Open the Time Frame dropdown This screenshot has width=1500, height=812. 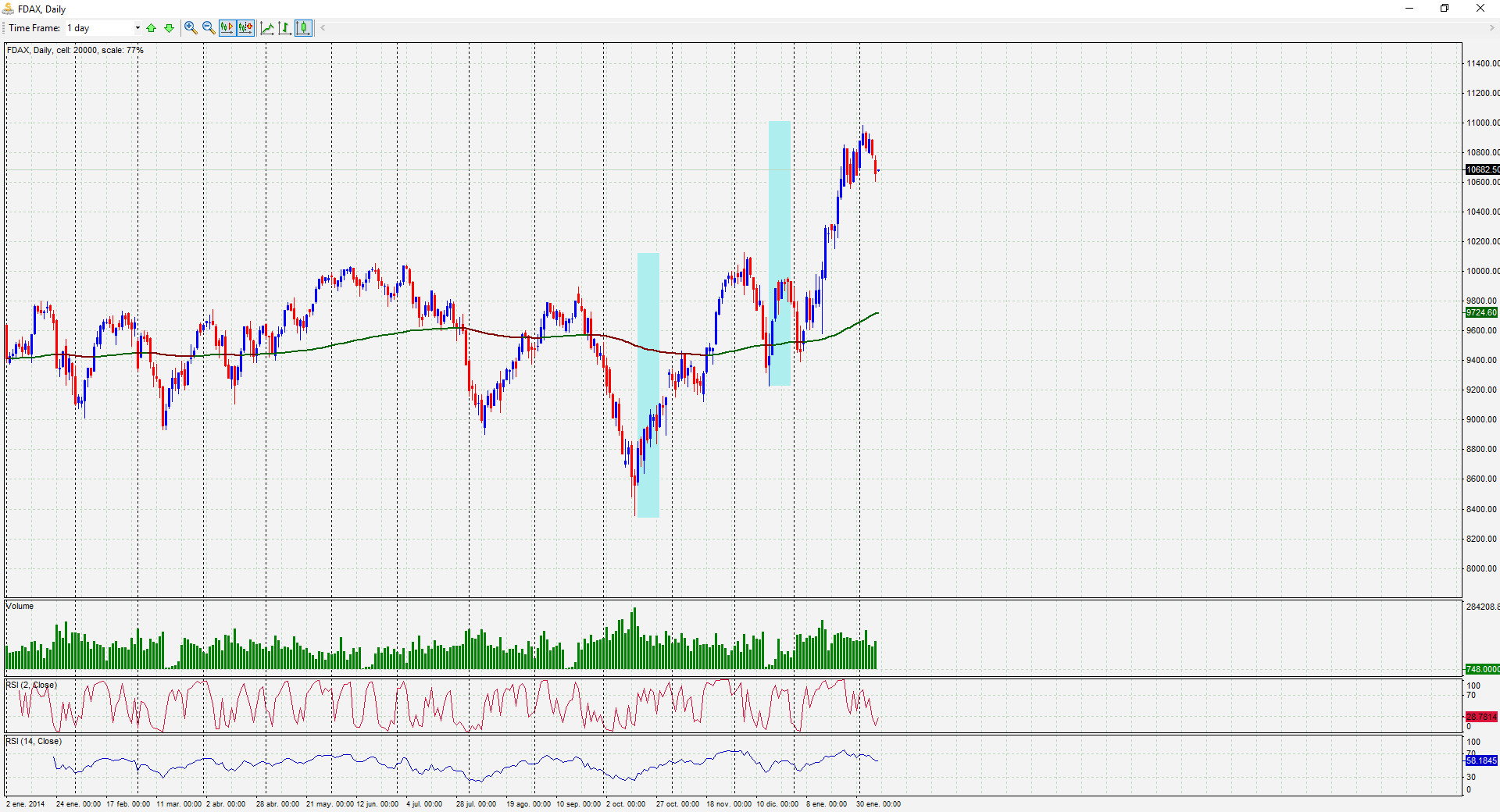click(x=103, y=28)
